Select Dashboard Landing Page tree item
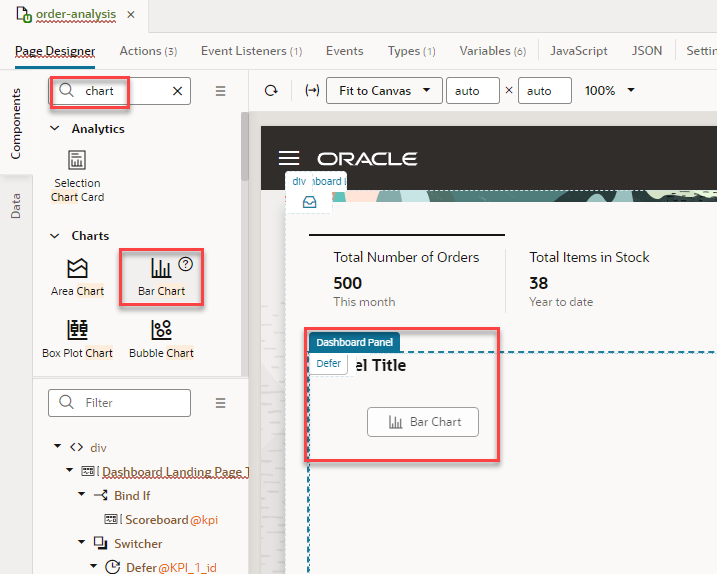Screen dimensions: 717x574 tap(165, 472)
